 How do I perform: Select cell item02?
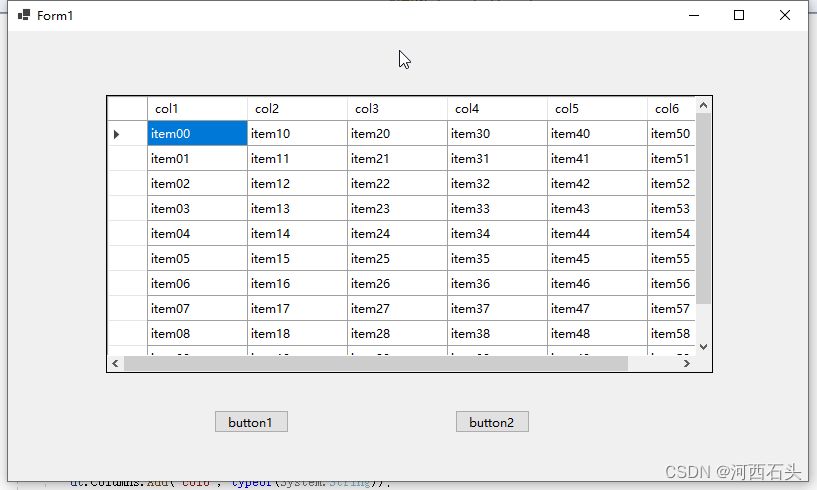click(197, 183)
